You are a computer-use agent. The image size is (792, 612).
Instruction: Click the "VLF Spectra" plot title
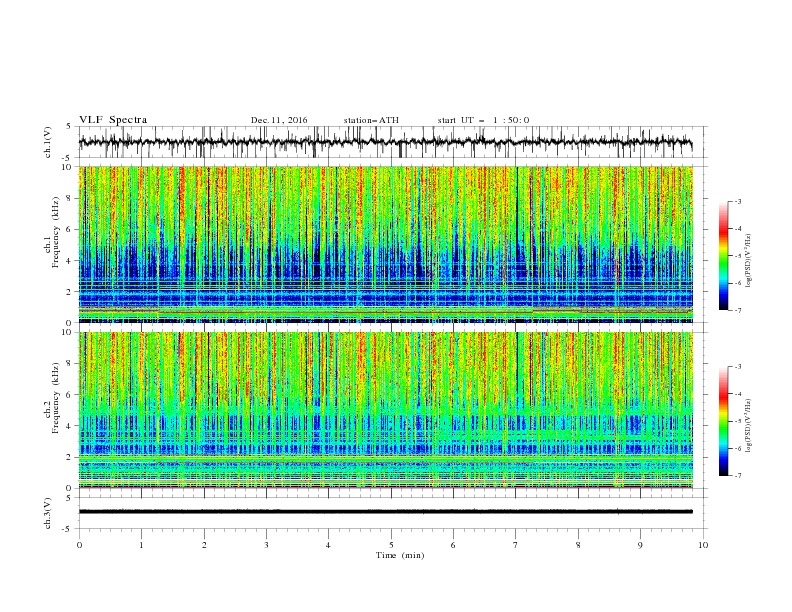coord(113,120)
